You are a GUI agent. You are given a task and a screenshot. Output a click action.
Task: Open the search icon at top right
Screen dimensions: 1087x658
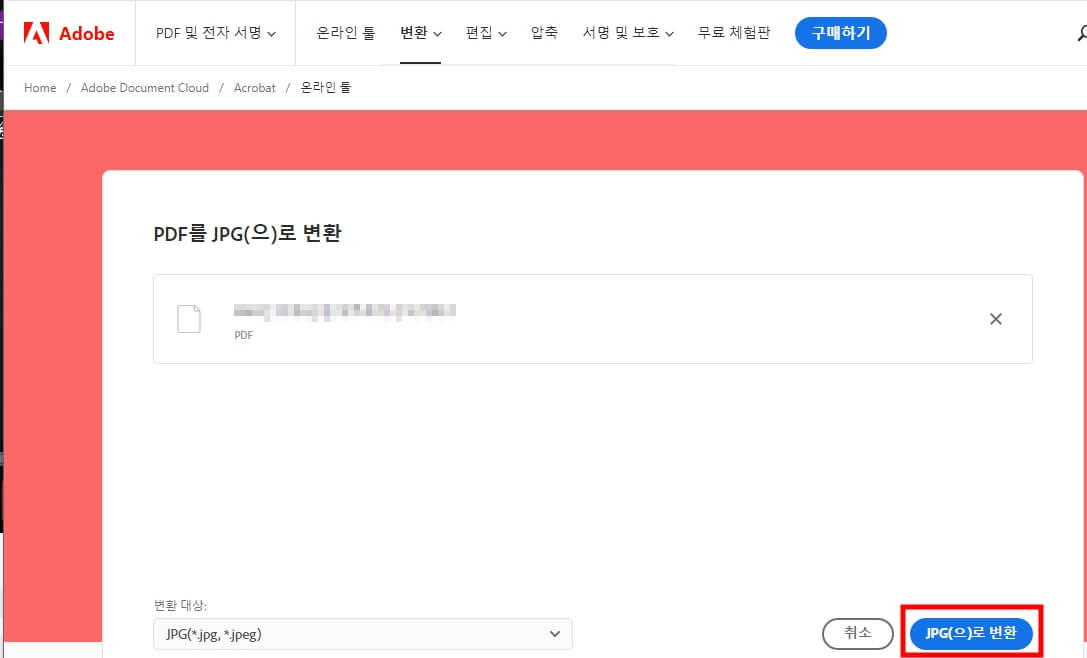1082,32
